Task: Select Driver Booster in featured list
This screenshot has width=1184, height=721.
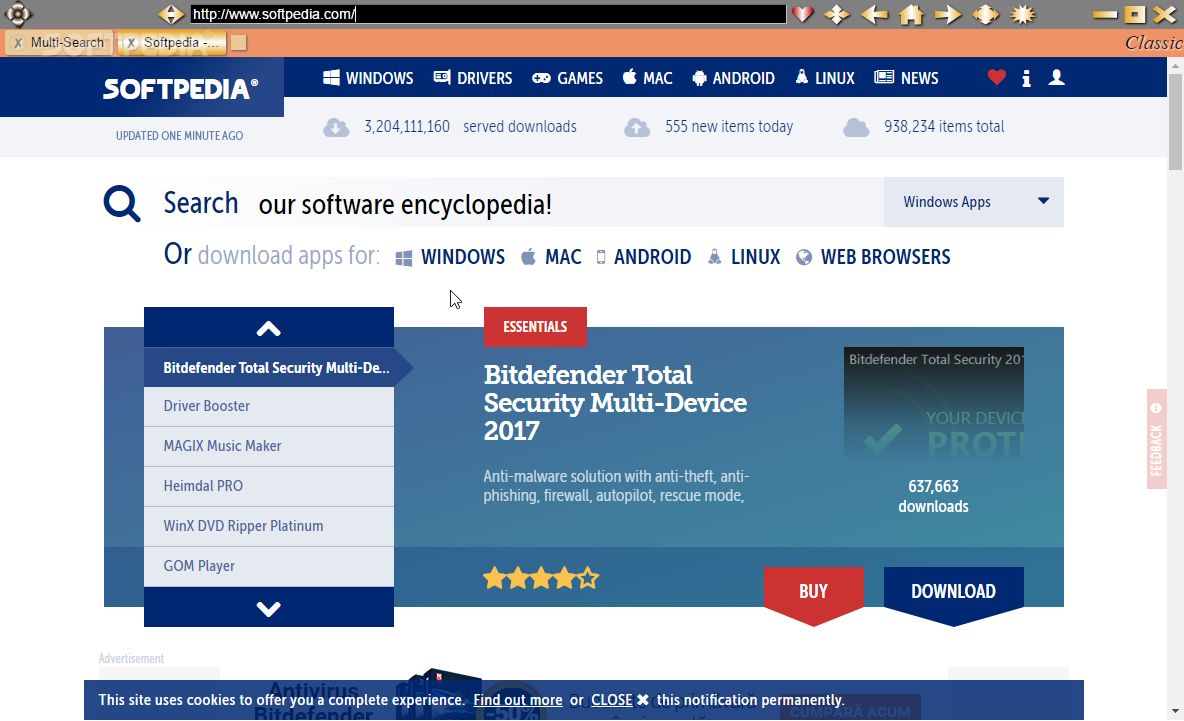Action: coord(269,406)
